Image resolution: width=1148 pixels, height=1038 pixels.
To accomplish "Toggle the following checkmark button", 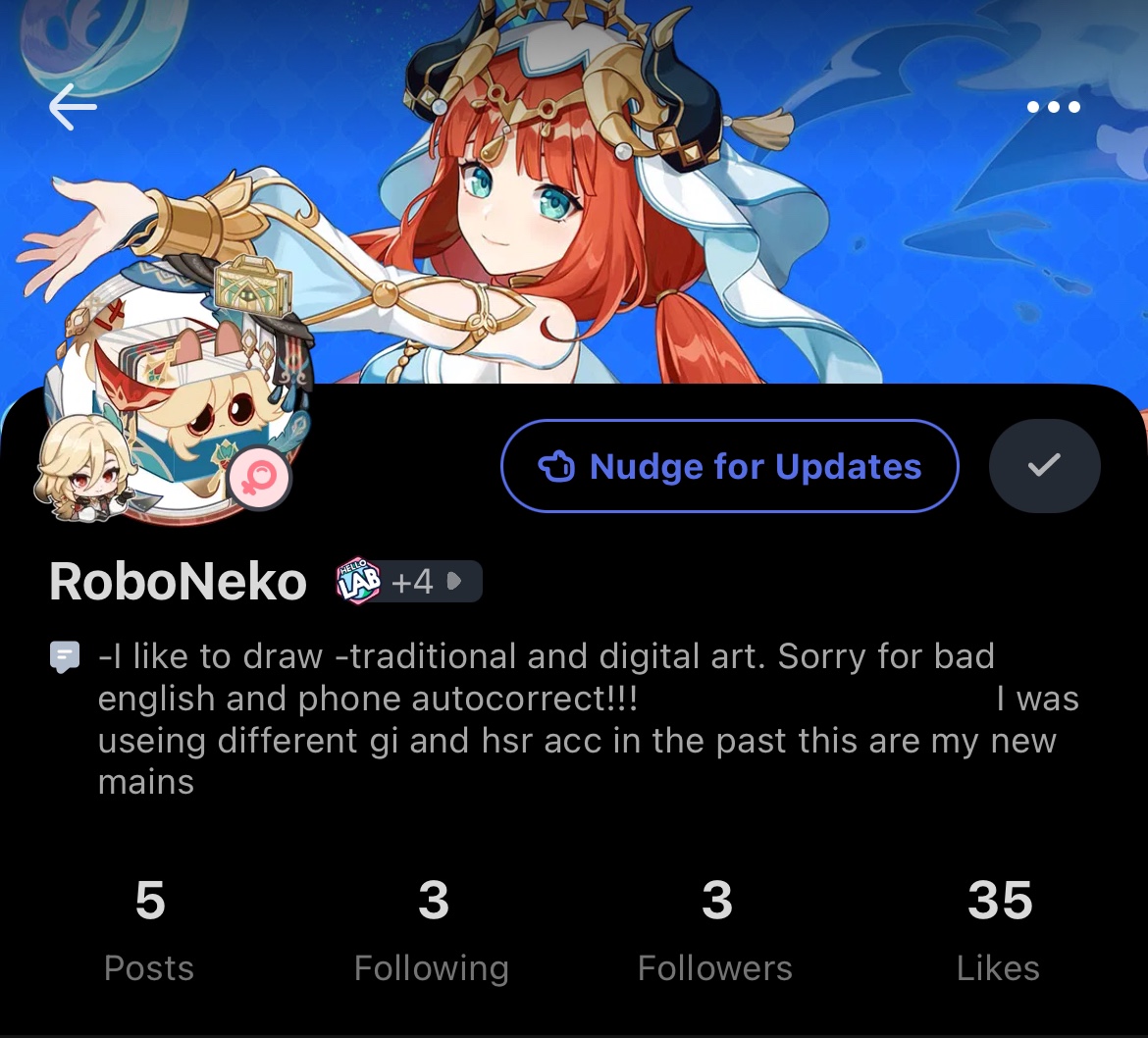I will [x=1044, y=466].
